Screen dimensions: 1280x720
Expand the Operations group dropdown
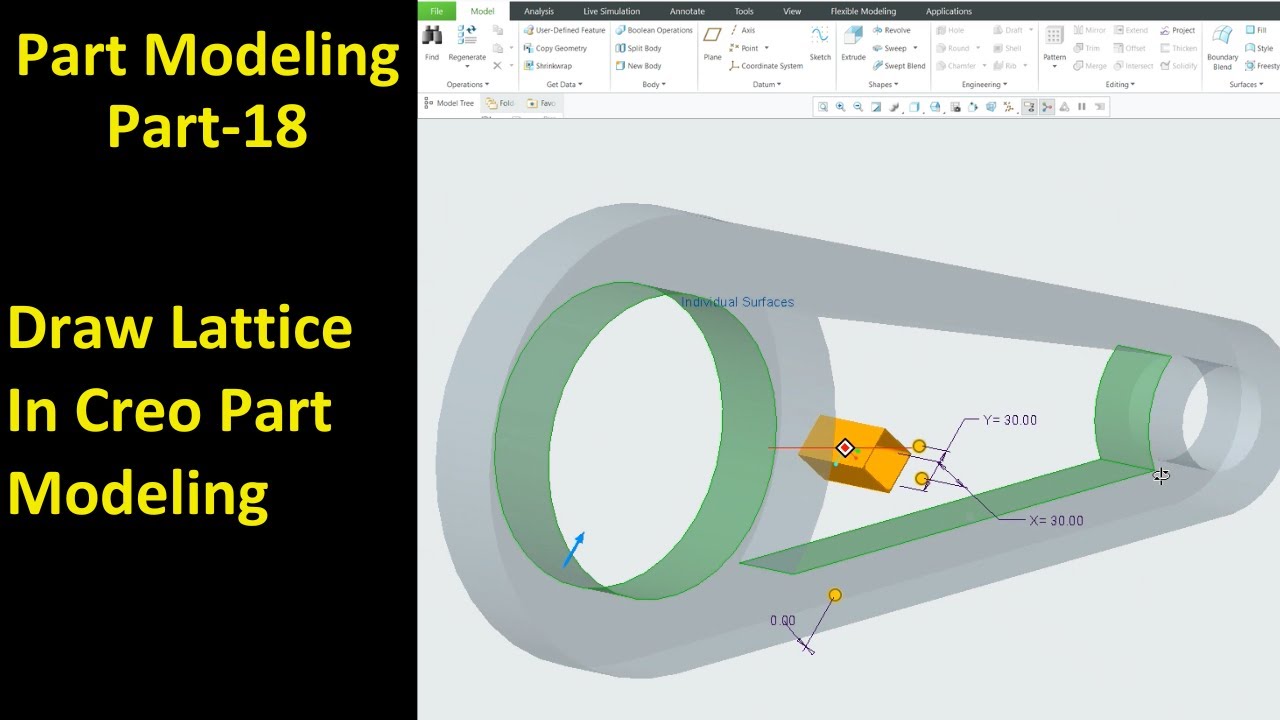click(x=467, y=84)
